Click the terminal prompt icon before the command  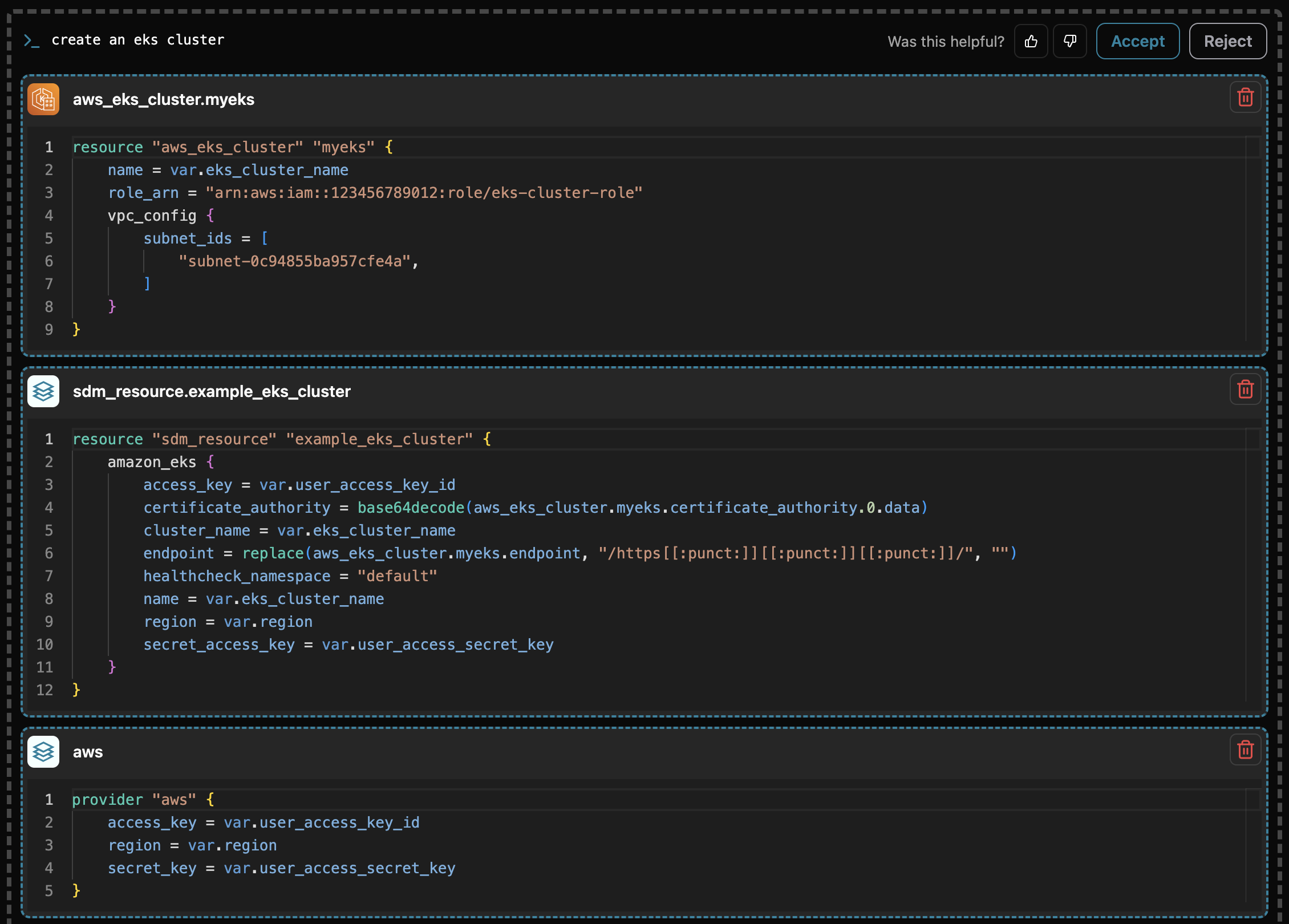(31, 40)
